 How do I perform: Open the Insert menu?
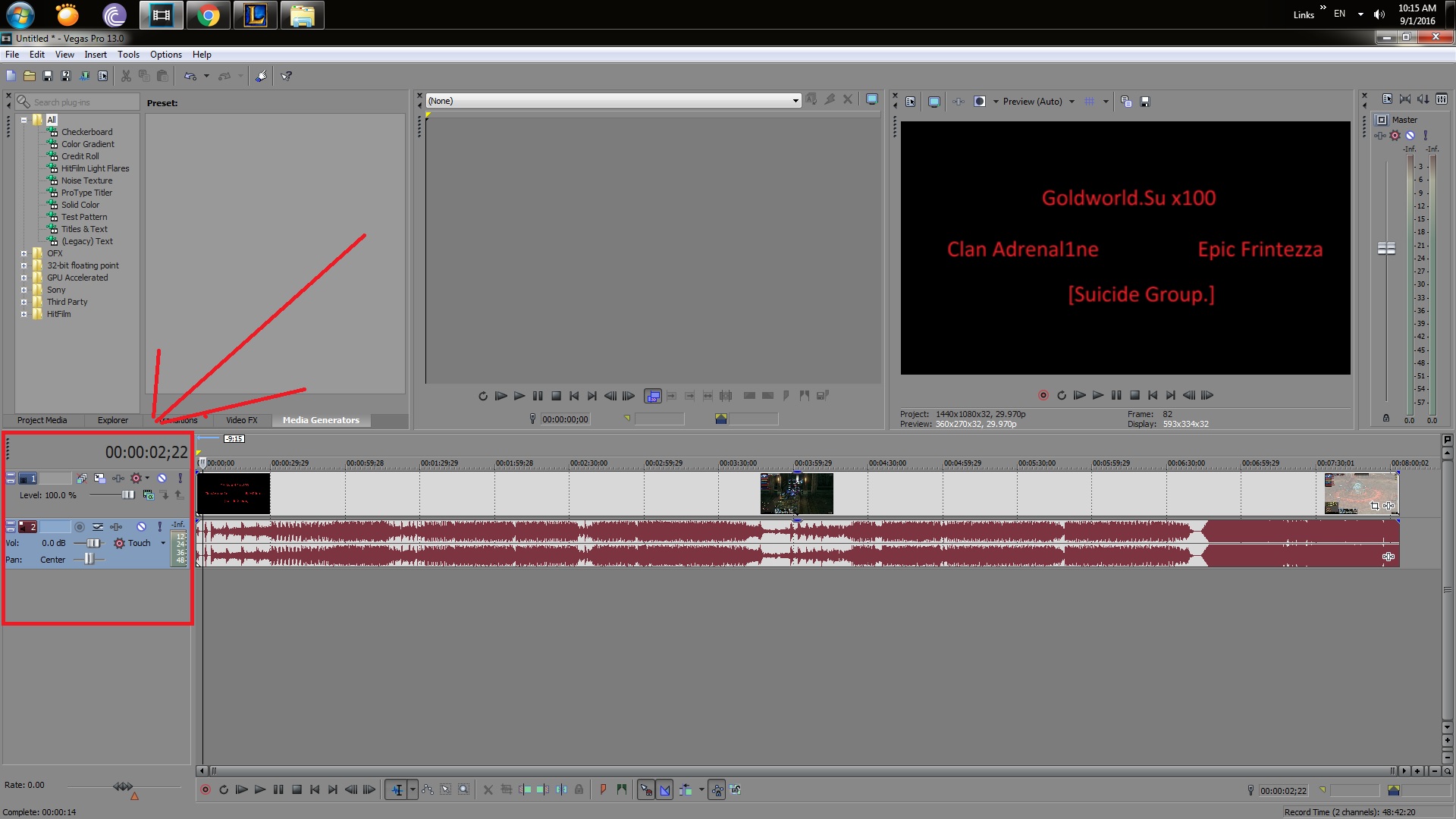96,55
